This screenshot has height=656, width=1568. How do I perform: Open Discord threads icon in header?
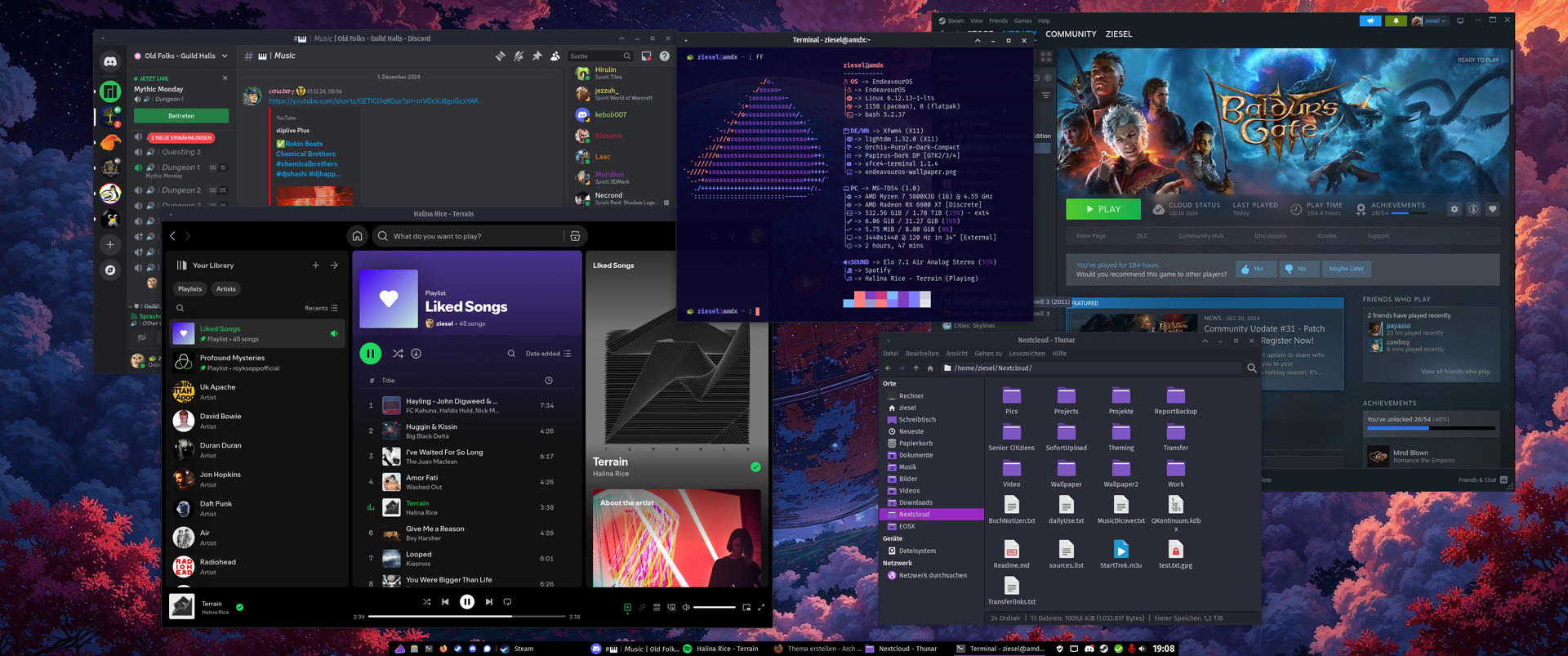tap(500, 56)
